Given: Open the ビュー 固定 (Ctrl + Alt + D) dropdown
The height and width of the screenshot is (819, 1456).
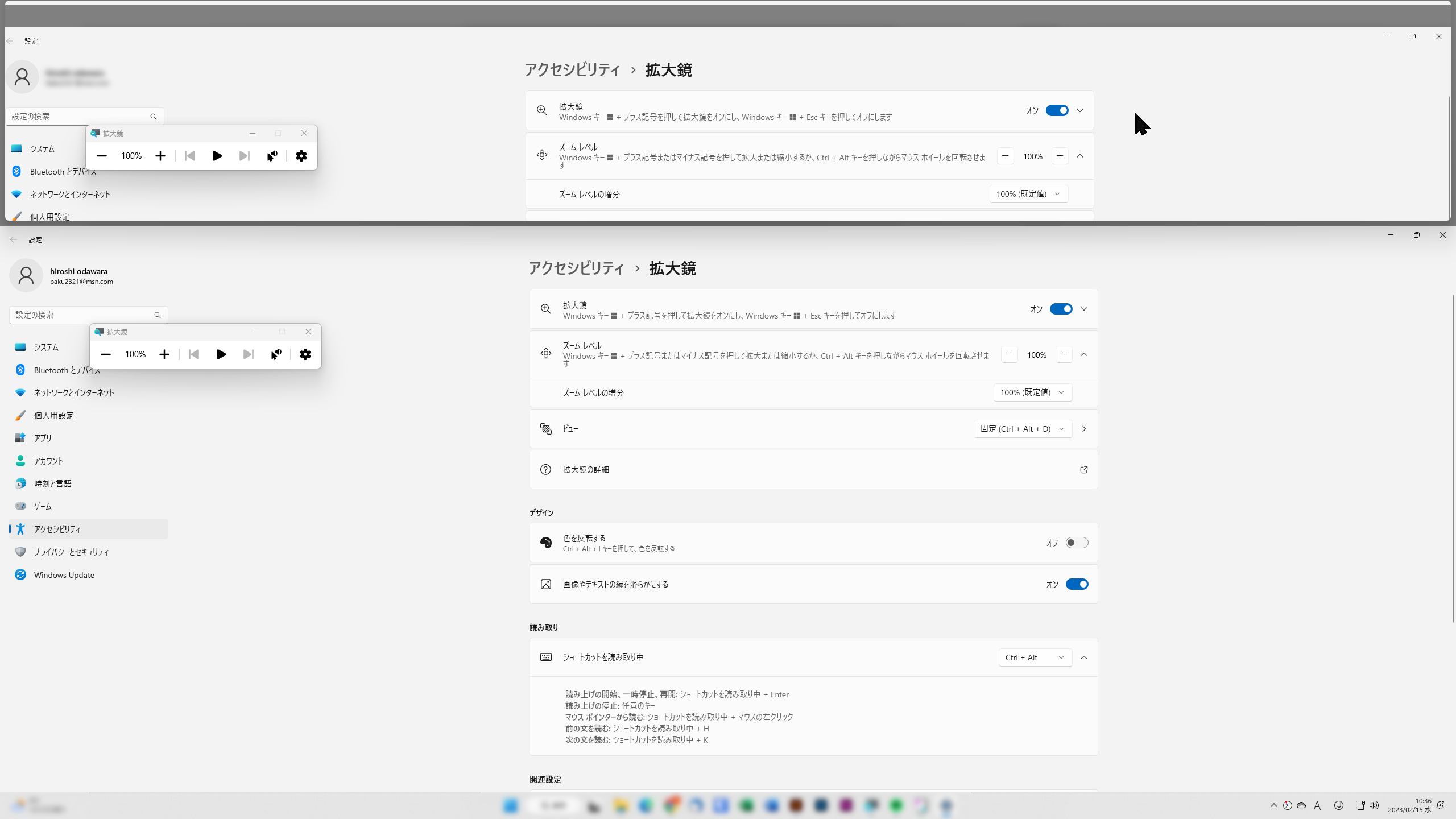Looking at the screenshot, I should click(1022, 429).
